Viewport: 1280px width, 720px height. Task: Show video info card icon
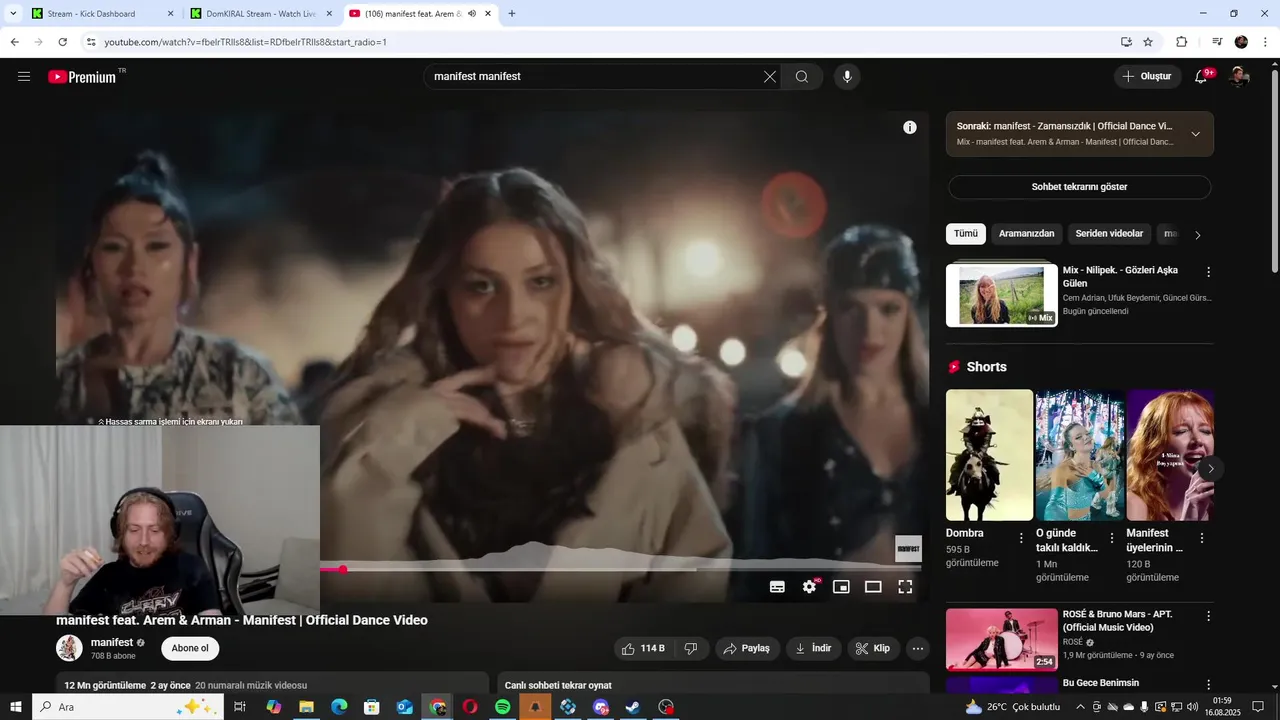point(910,127)
